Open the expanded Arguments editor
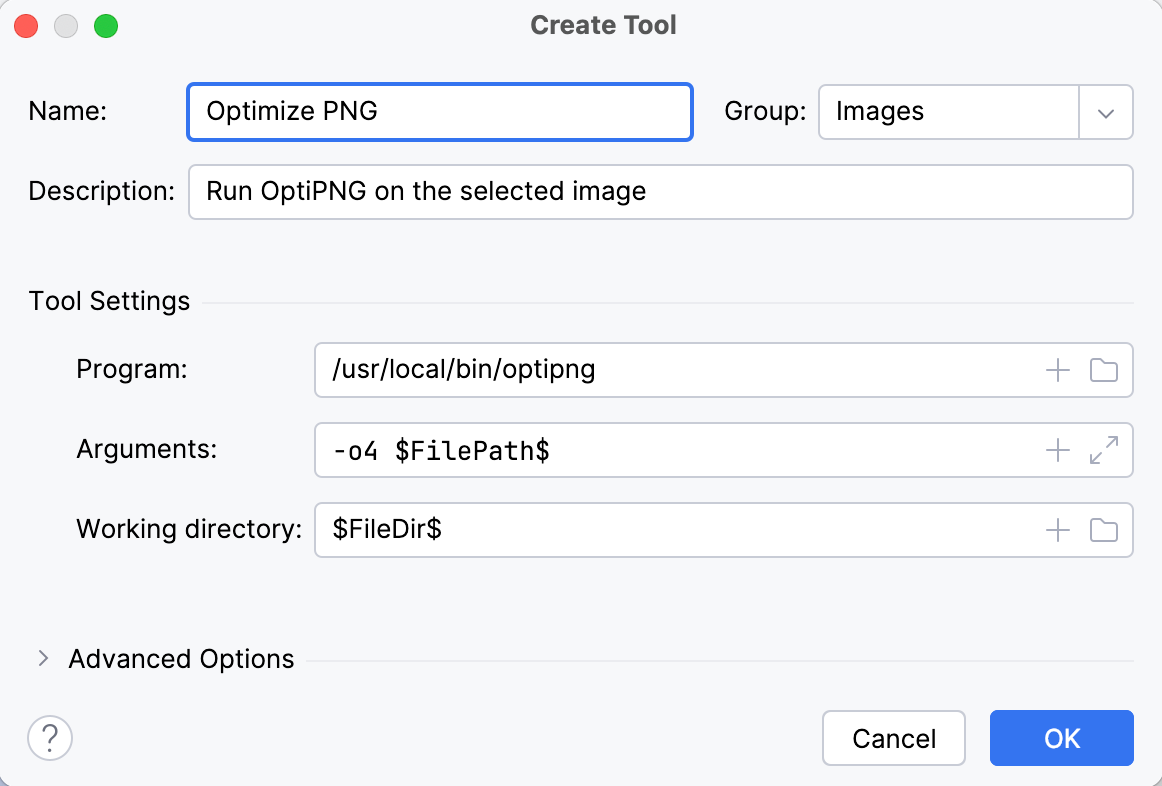The width and height of the screenshot is (1162, 786). (1104, 450)
